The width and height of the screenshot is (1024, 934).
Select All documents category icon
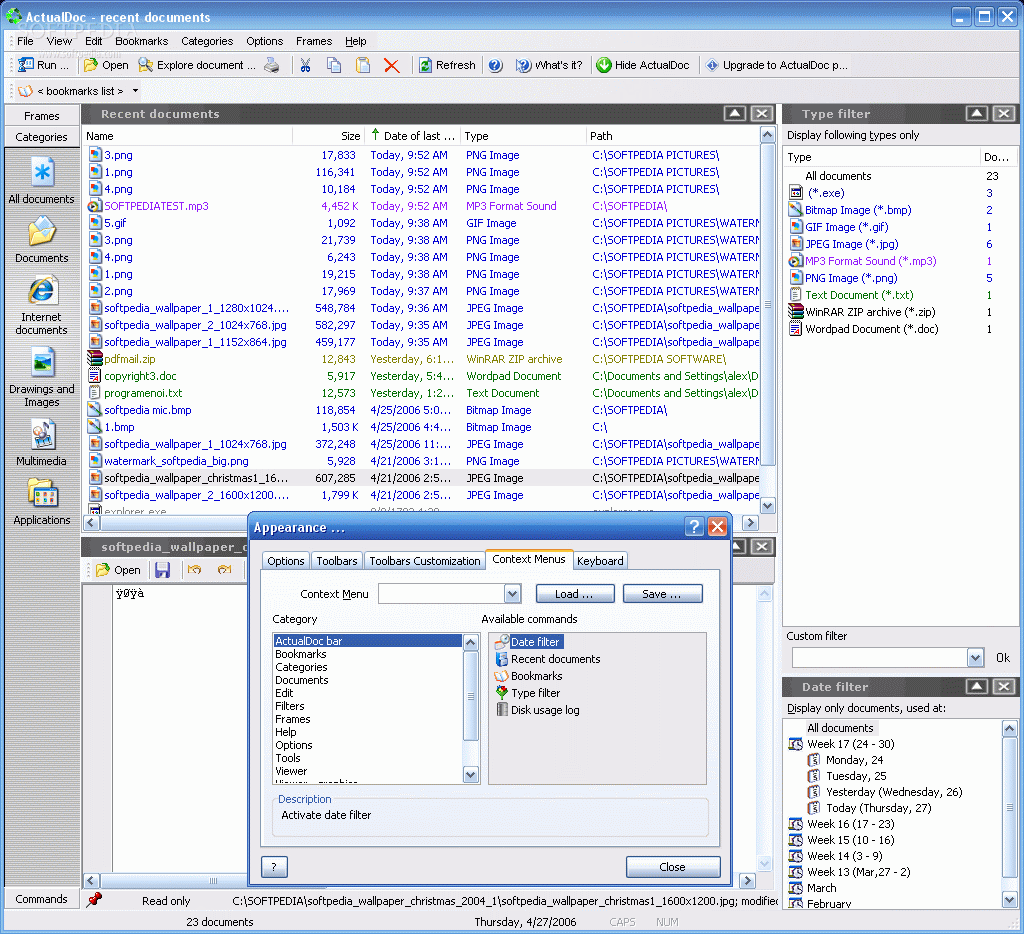[42, 172]
